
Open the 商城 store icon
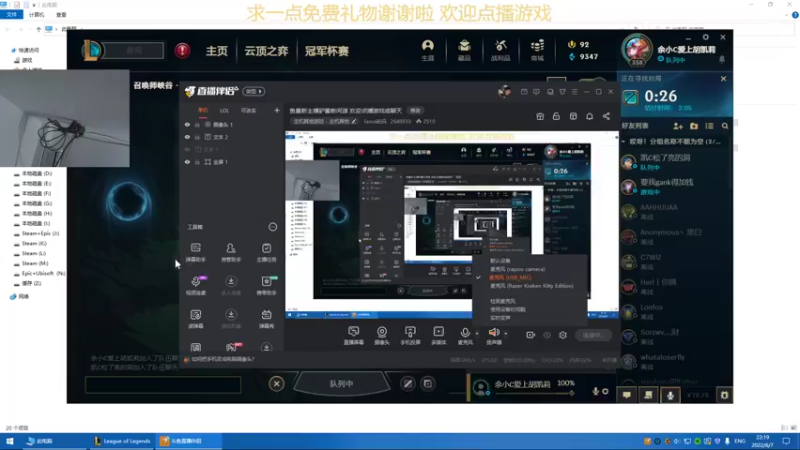point(537,51)
